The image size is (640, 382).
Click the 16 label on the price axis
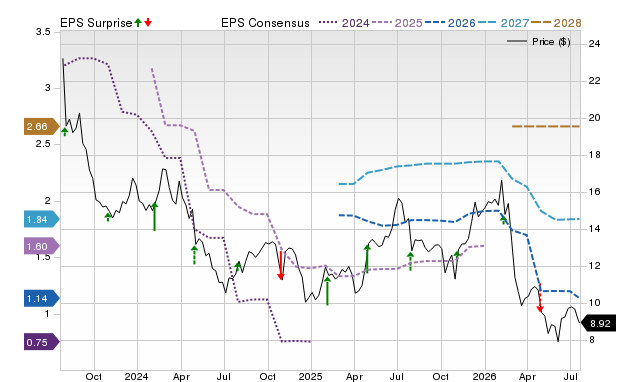594,191
